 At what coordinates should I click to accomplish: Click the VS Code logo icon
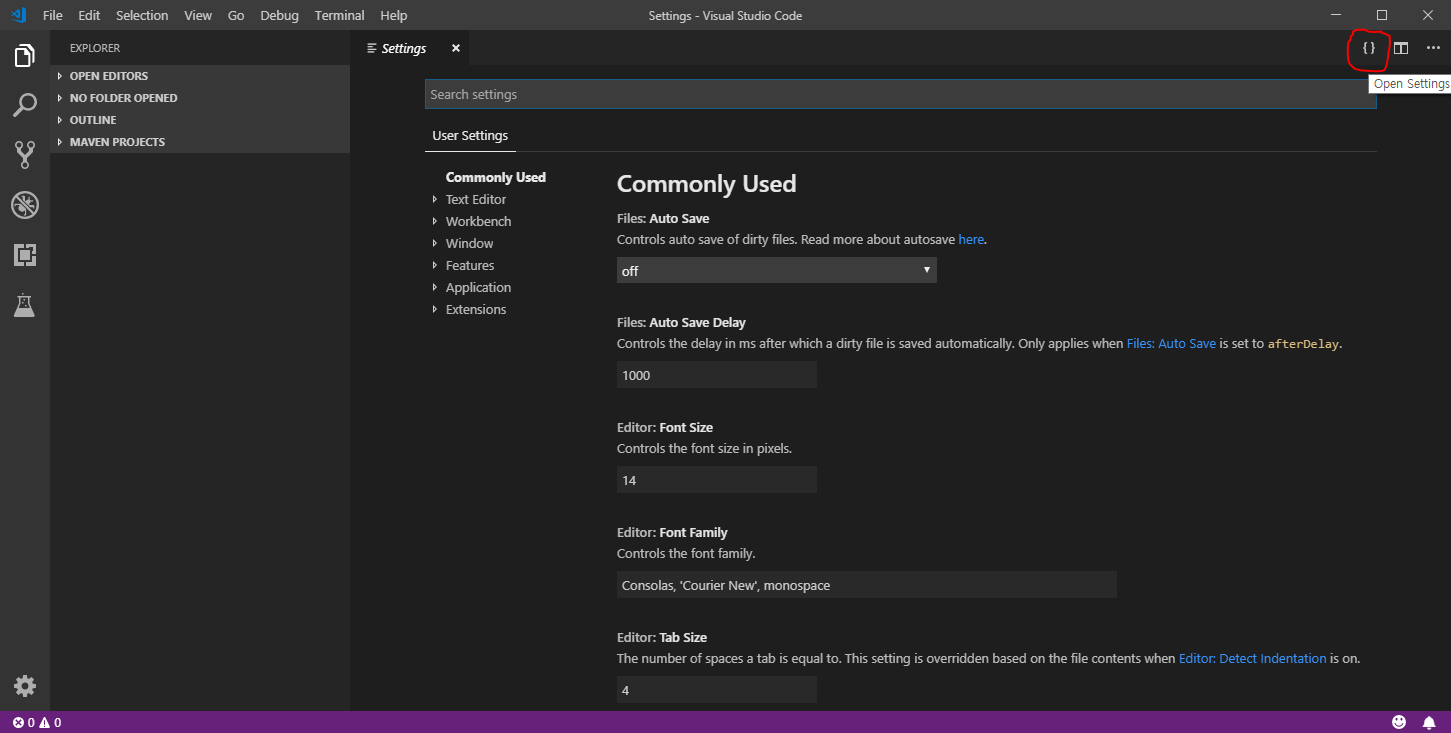coord(18,15)
